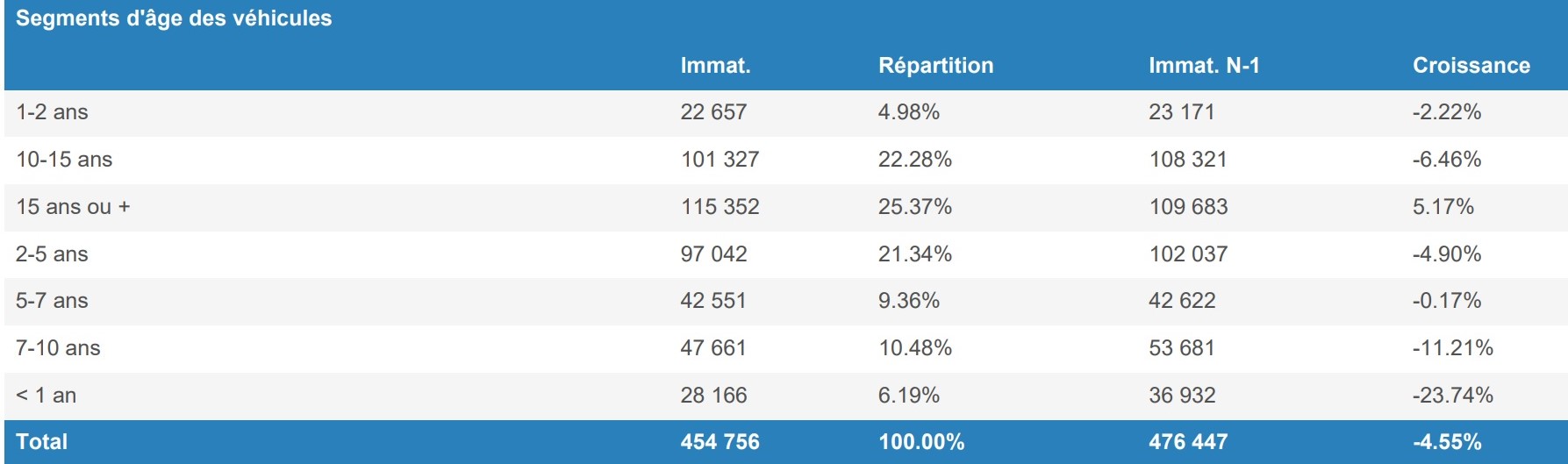Click the 115 352 registrations cell
This screenshot has height=464, width=1568.
[x=720, y=207]
